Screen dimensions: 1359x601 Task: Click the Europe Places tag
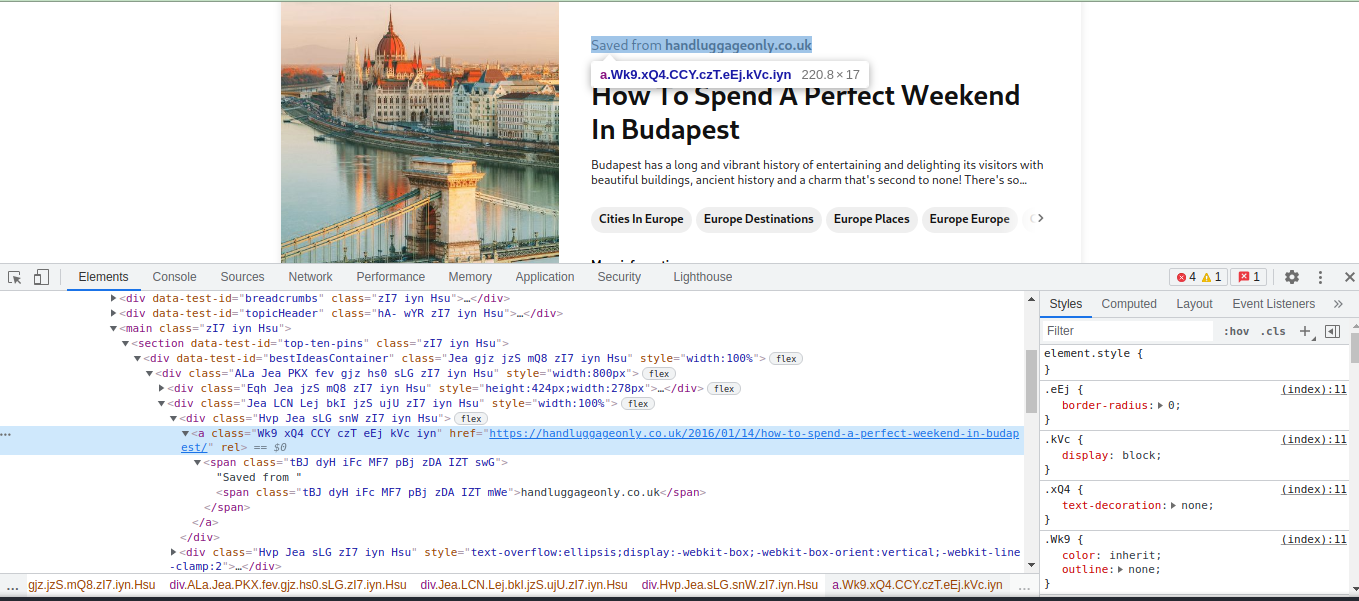(x=871, y=219)
